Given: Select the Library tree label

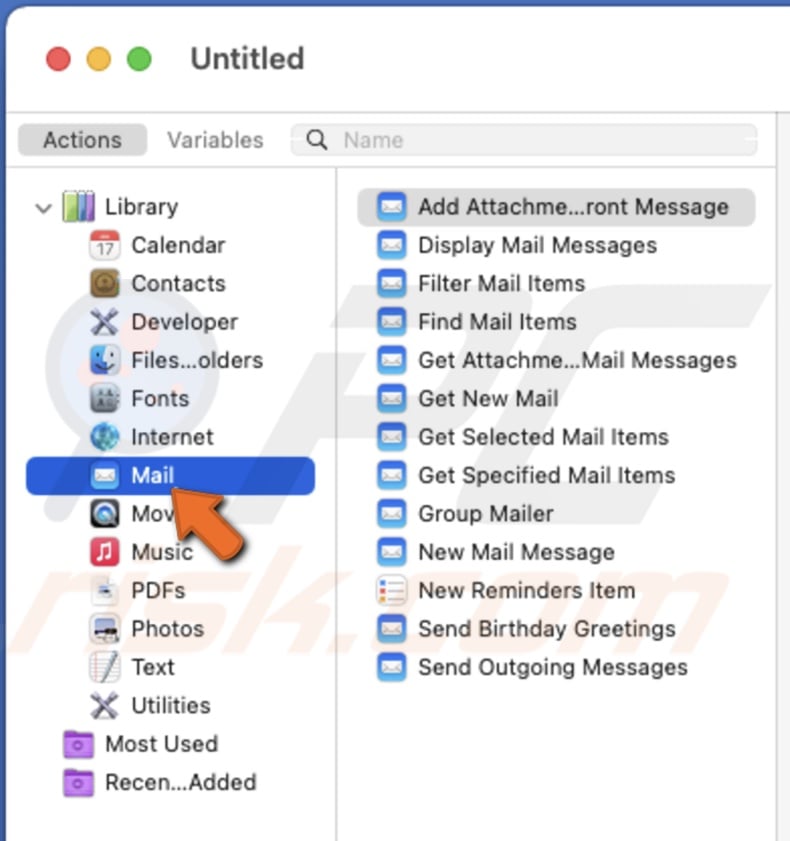Looking at the screenshot, I should pos(142,206).
